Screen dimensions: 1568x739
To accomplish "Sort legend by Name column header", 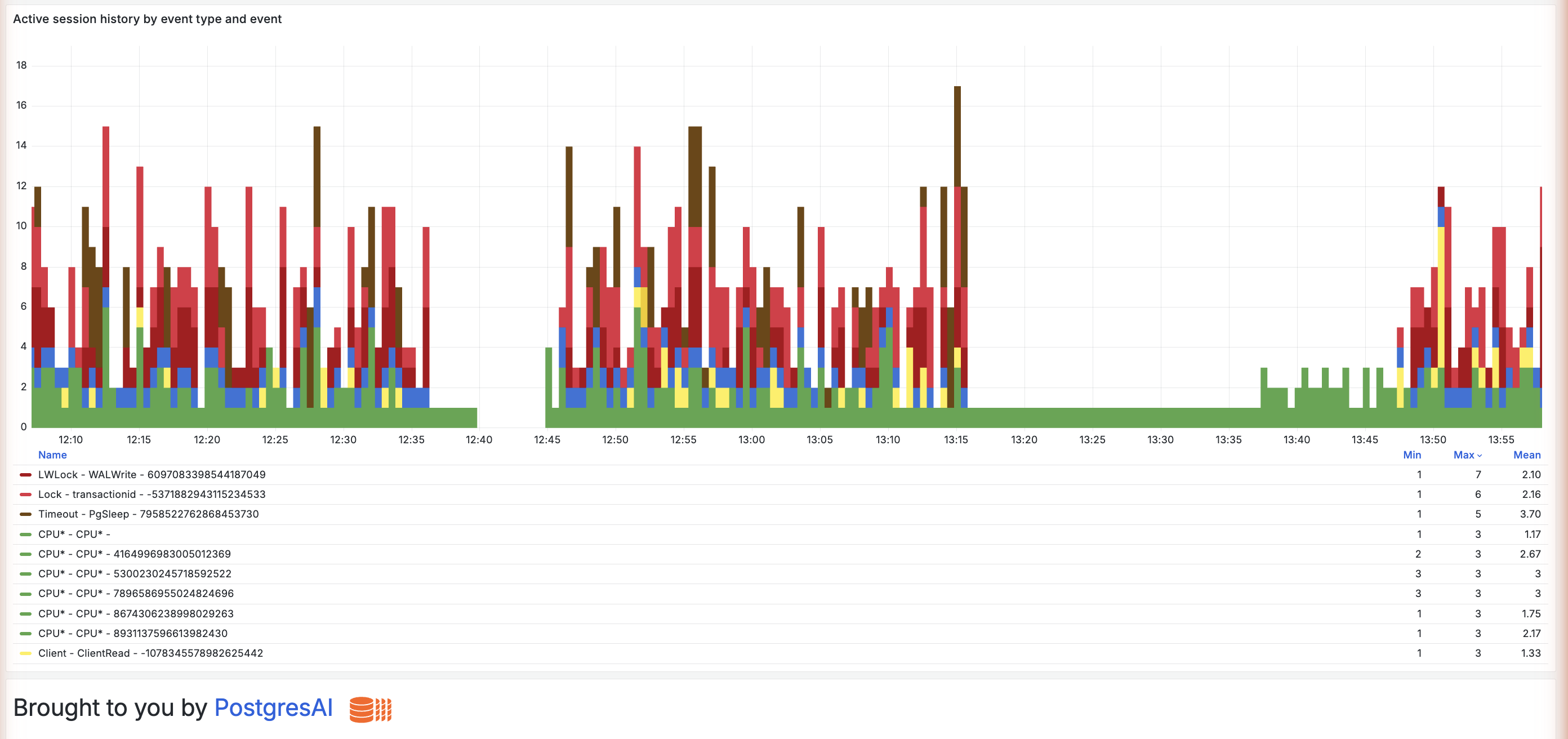I will tap(52, 455).
